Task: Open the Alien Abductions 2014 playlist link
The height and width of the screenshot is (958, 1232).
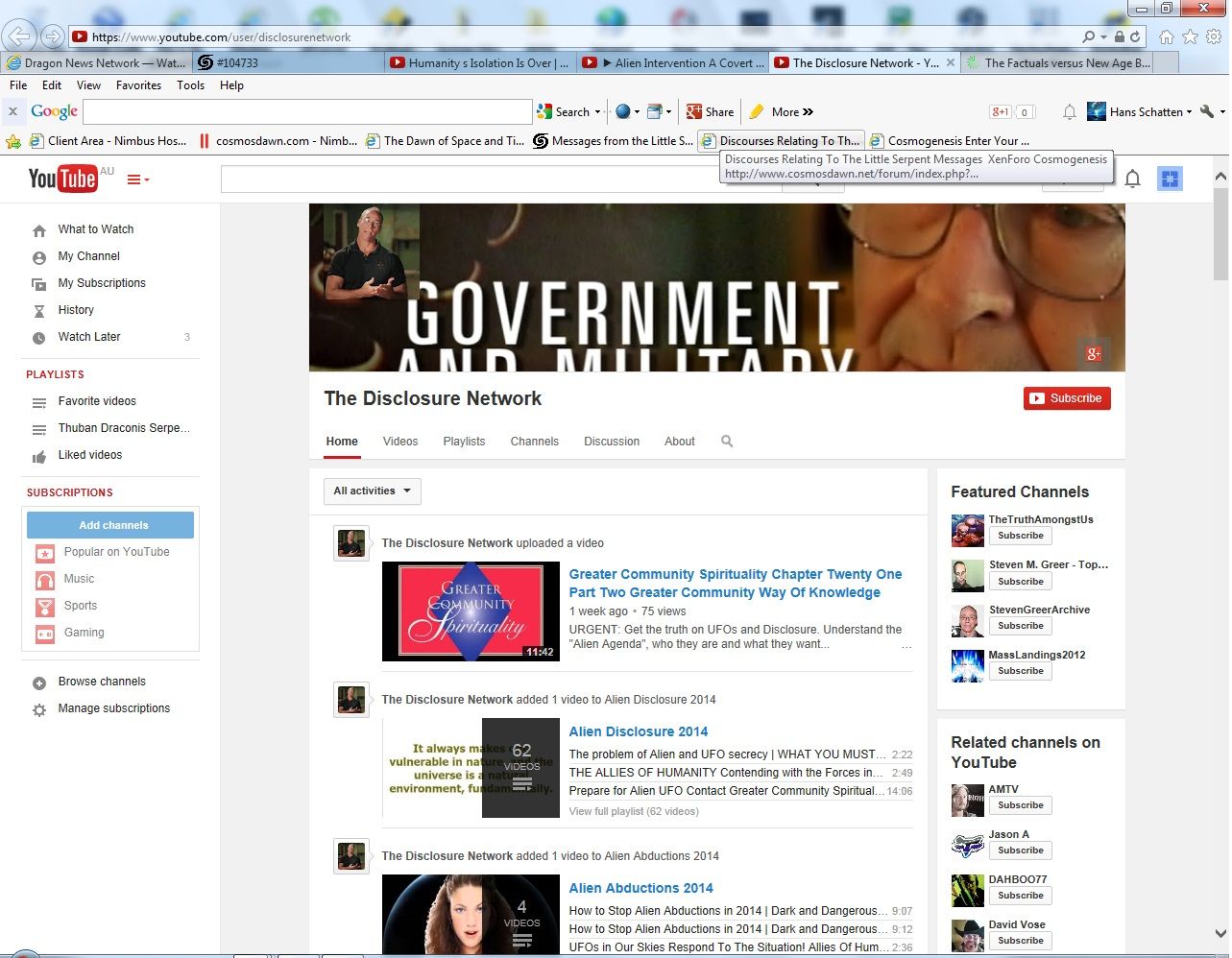Action: pyautogui.click(x=641, y=888)
